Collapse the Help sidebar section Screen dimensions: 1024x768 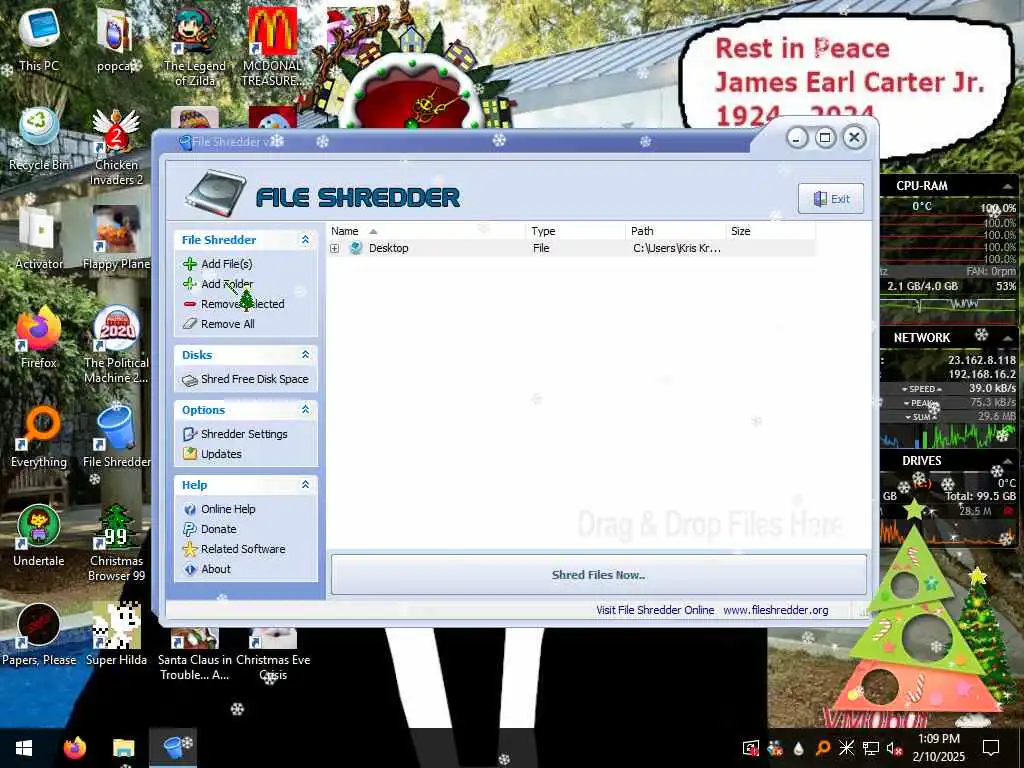305,485
